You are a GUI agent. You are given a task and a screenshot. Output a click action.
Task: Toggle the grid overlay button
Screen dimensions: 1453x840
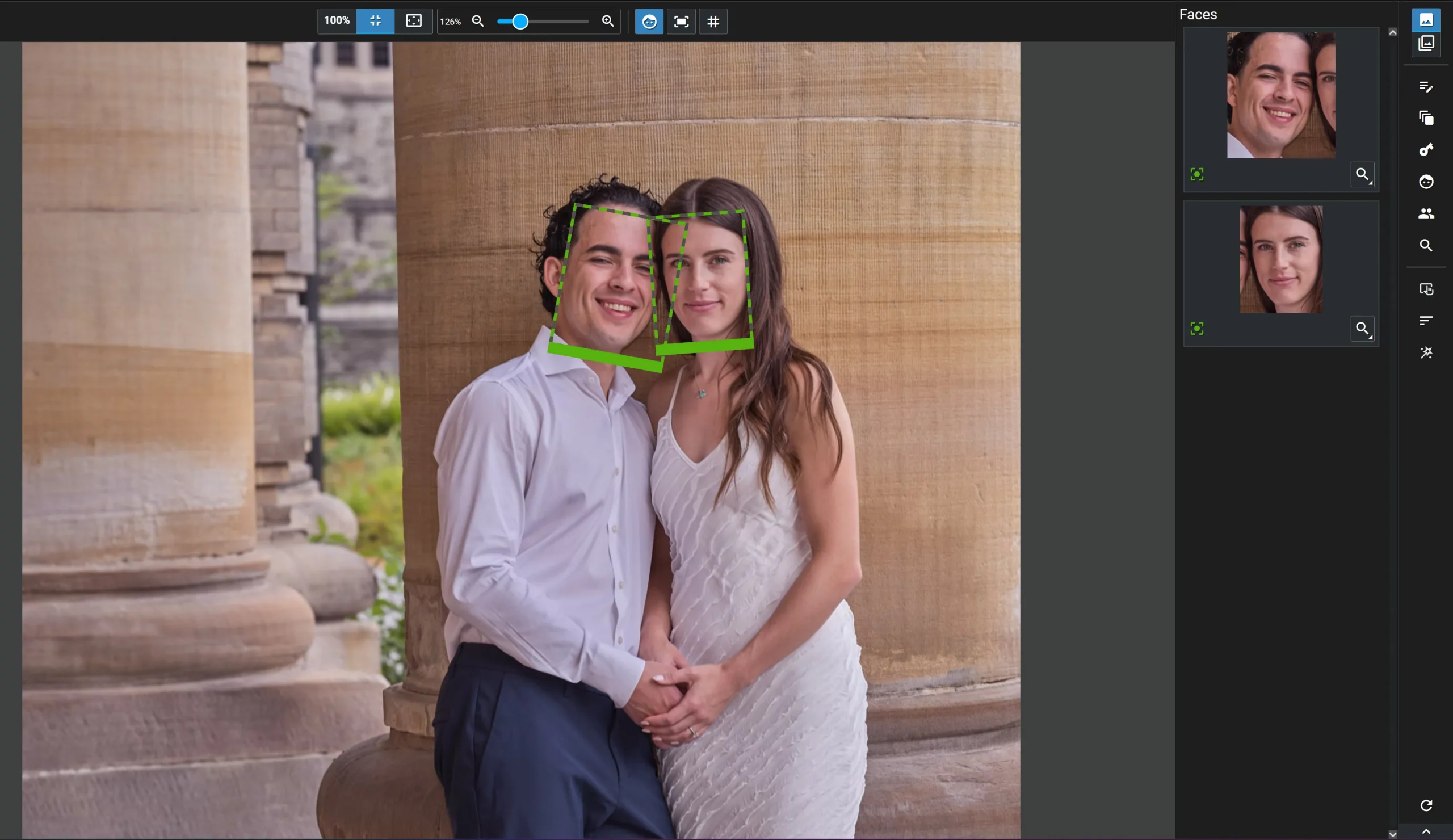pos(713,22)
